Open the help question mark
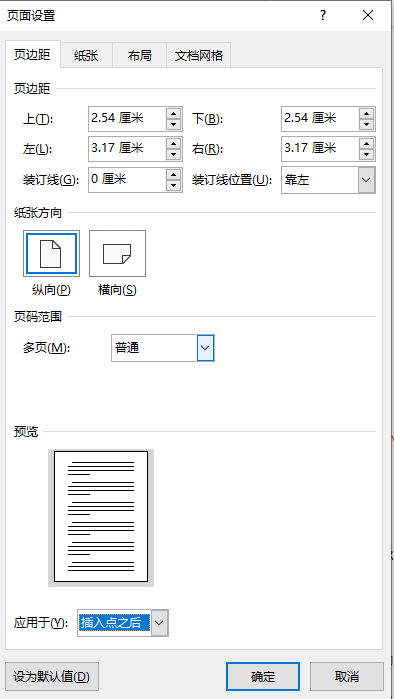This screenshot has width=394, height=699. click(323, 16)
